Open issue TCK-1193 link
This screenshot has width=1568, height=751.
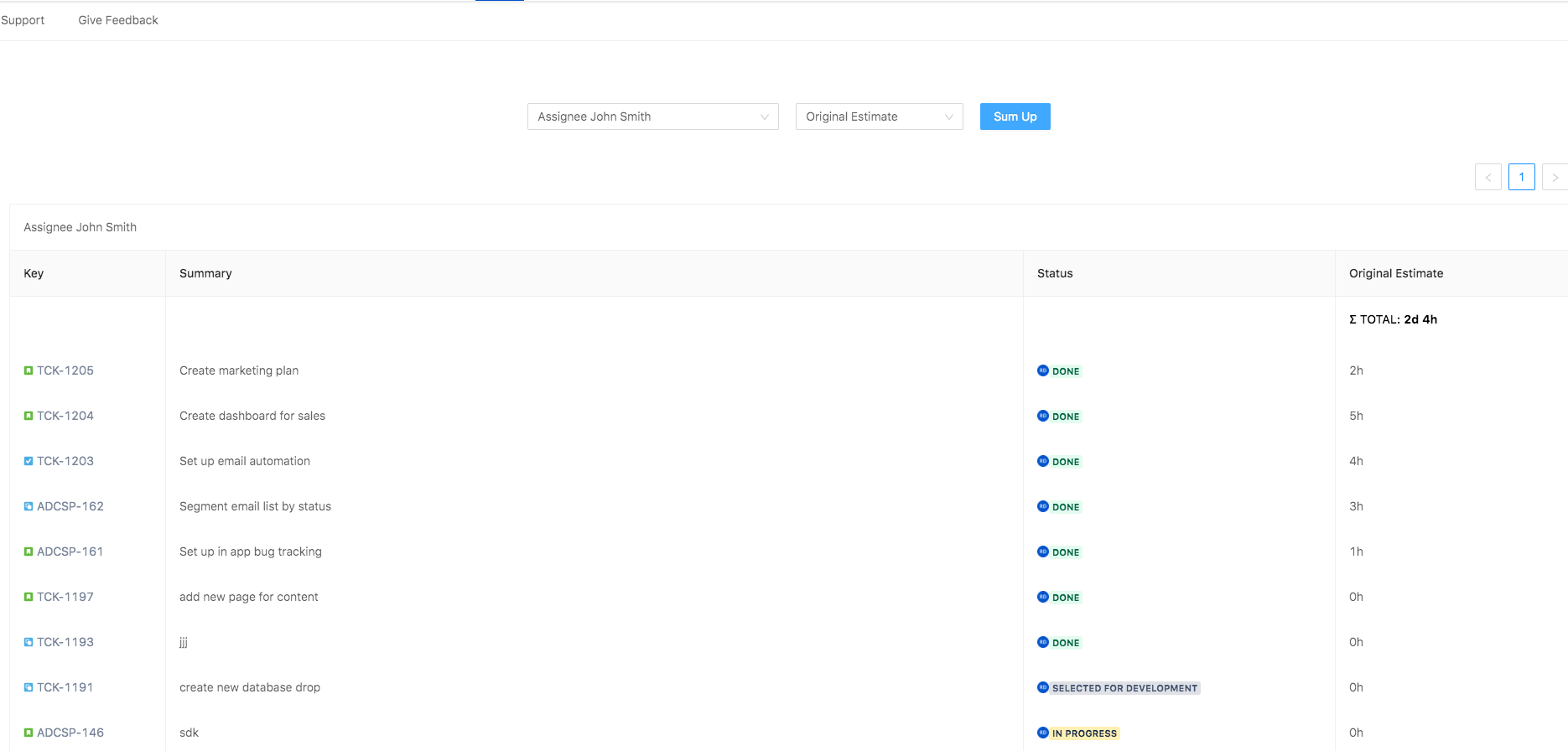[x=65, y=642]
